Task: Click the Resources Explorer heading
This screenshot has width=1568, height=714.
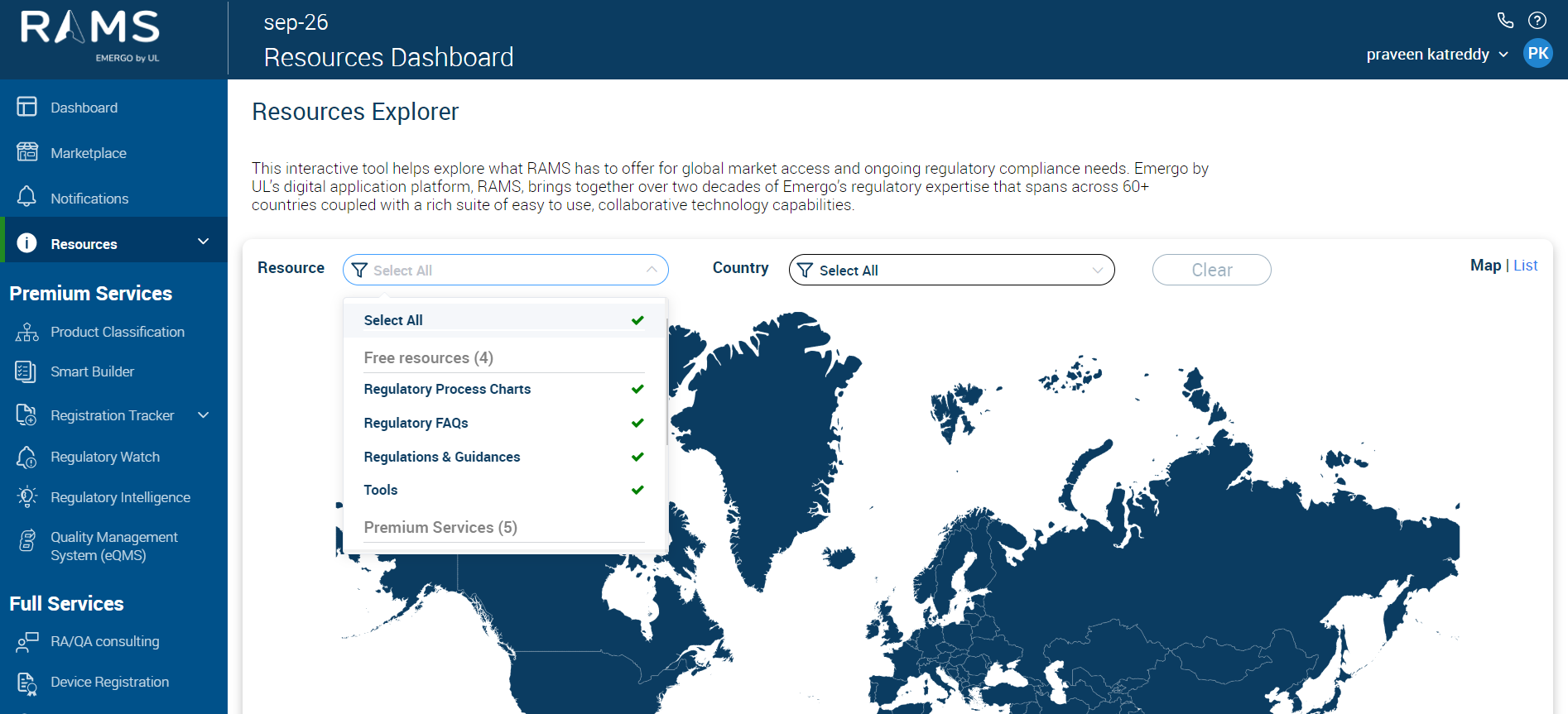Action: [355, 112]
